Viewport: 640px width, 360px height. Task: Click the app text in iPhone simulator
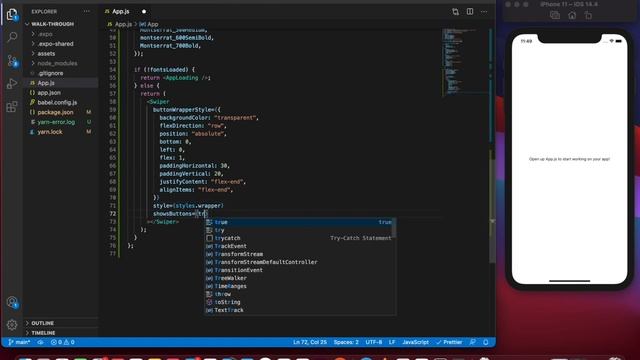pos(569,159)
